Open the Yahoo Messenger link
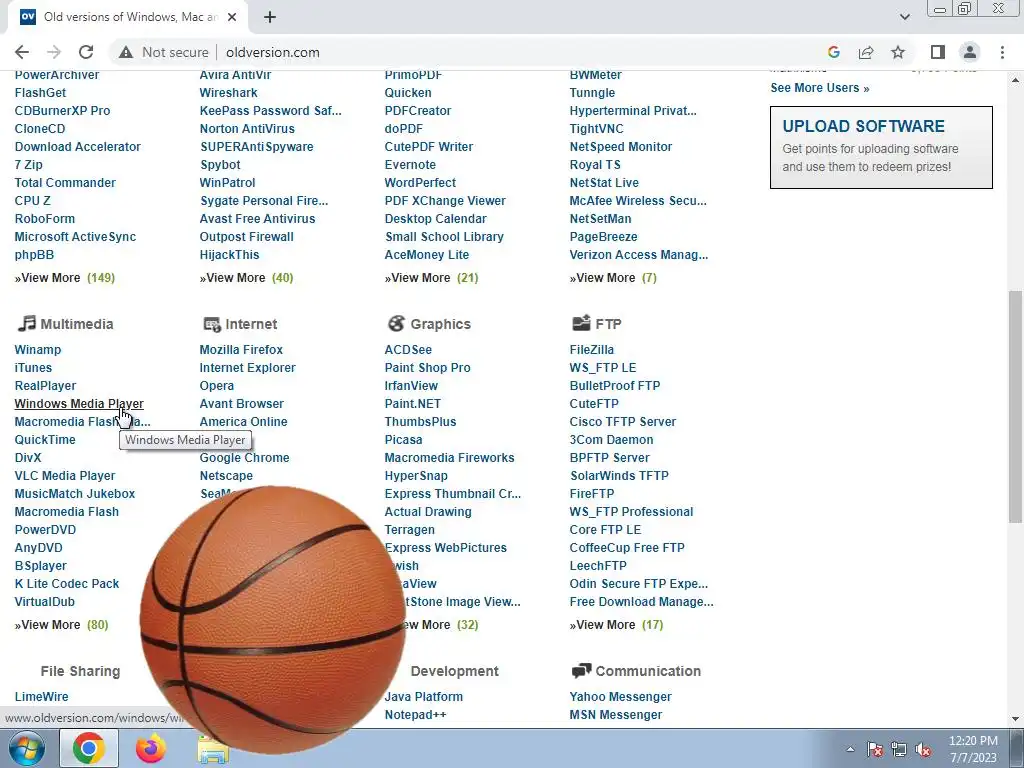Image resolution: width=1024 pixels, height=768 pixels. [x=620, y=697]
